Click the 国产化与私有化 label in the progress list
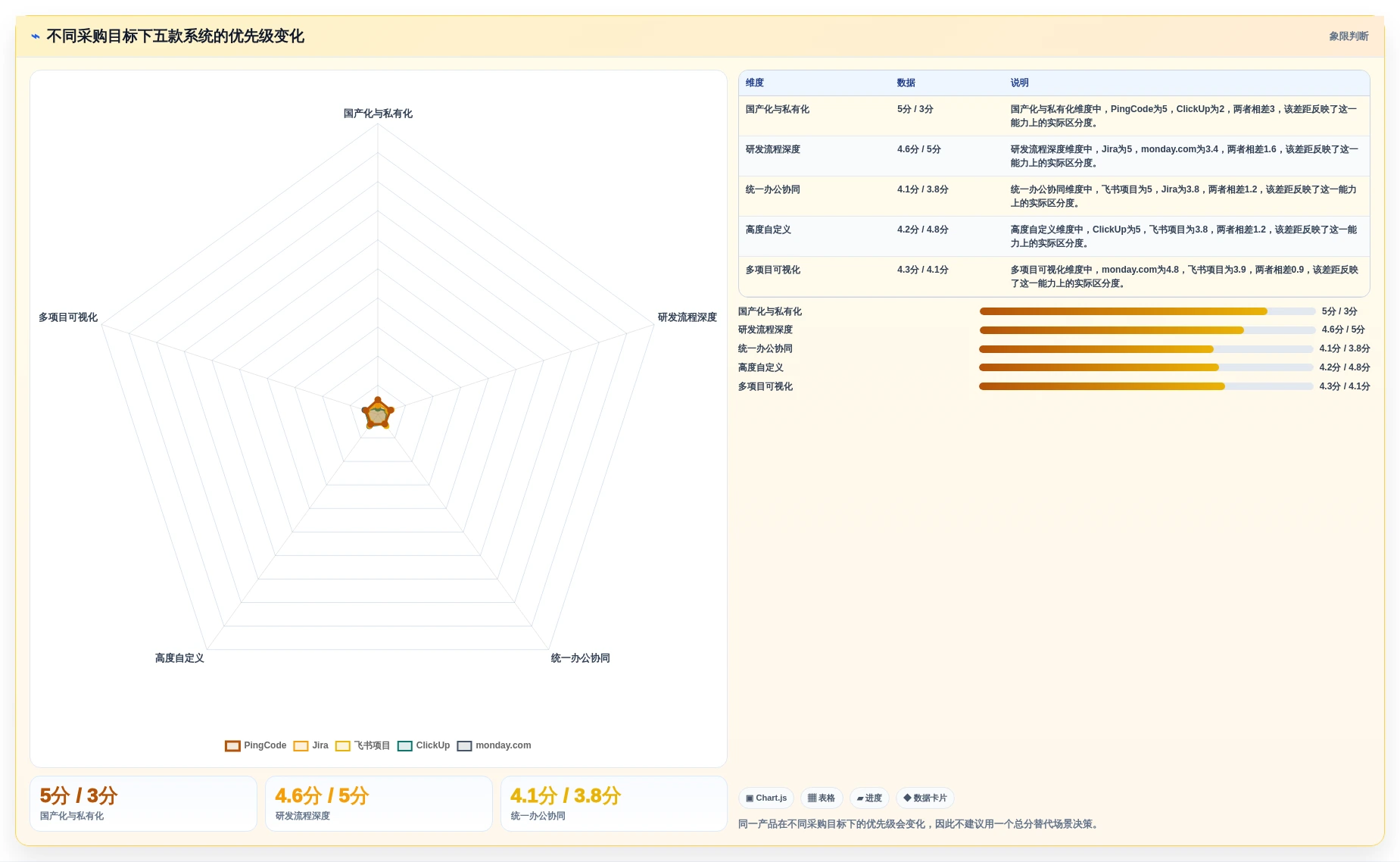 click(770, 311)
